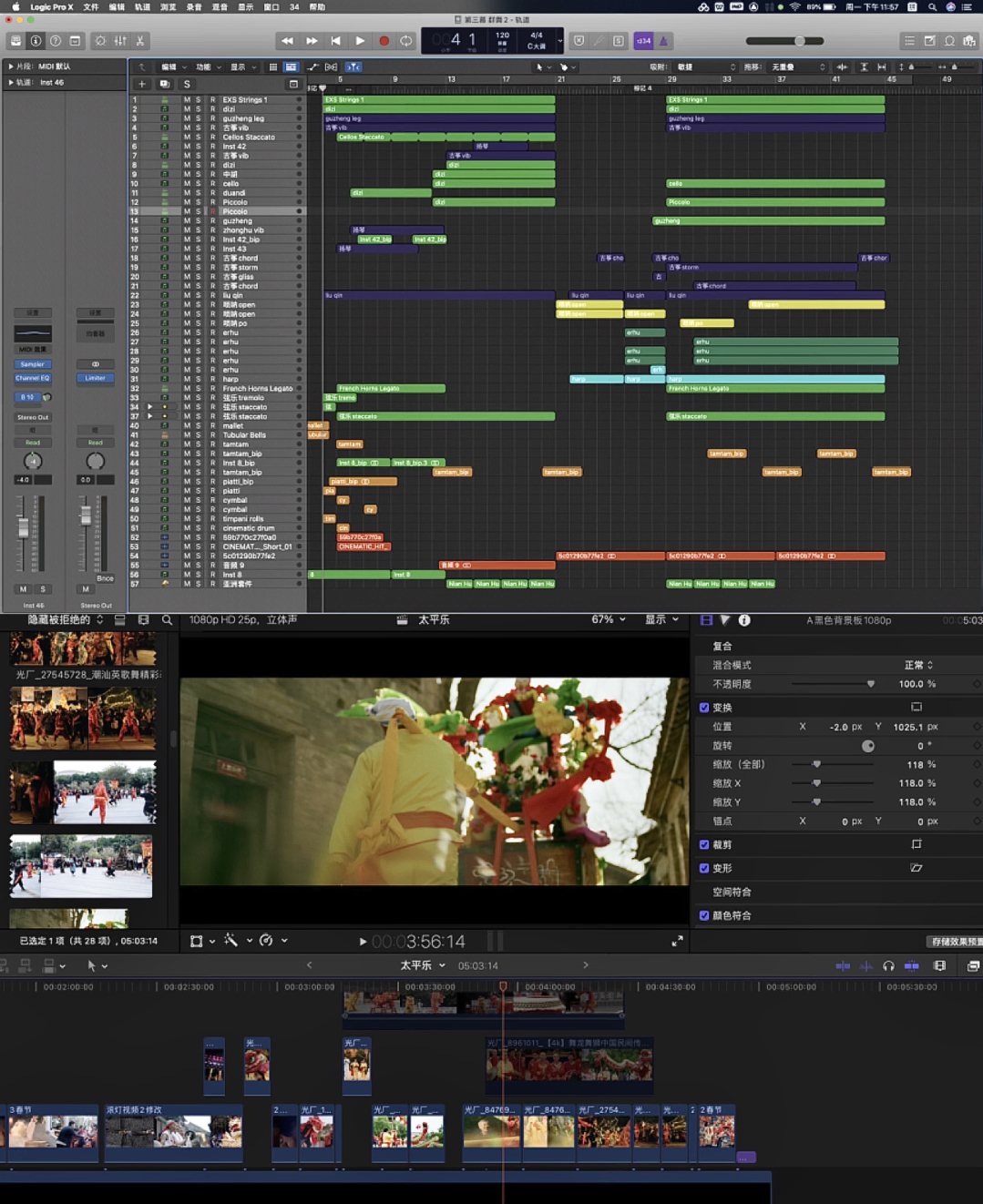Click the 存储效果预置 button
Screen dimensions: 983x1204
pyautogui.click(x=955, y=942)
